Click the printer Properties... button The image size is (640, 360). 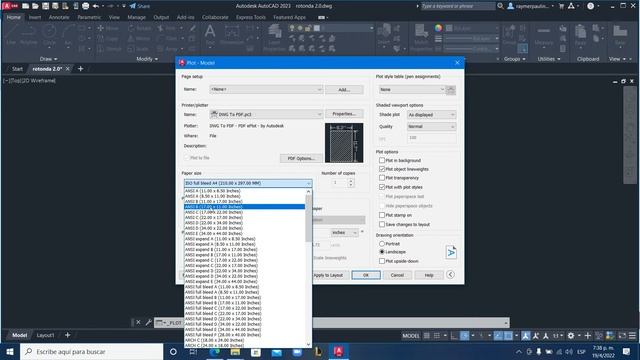(344, 114)
